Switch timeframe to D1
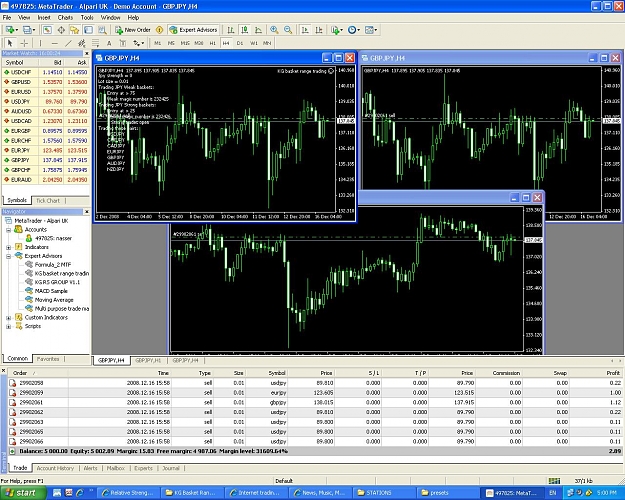Image resolution: width=625 pixels, height=500 pixels. (x=240, y=43)
